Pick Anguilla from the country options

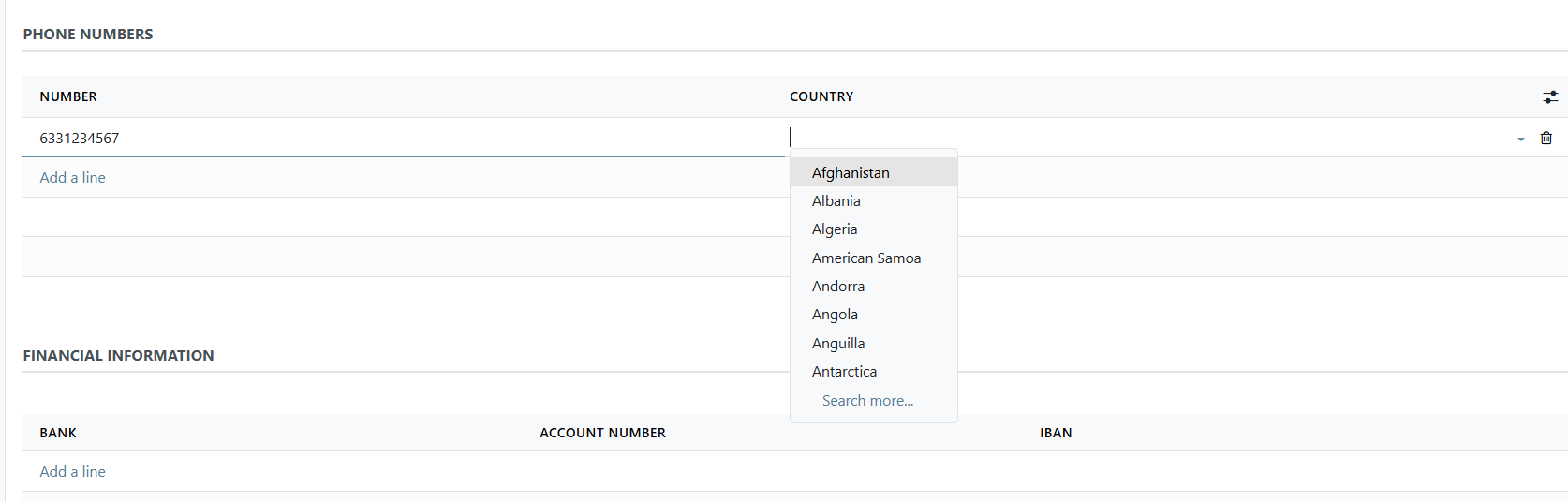(838, 344)
